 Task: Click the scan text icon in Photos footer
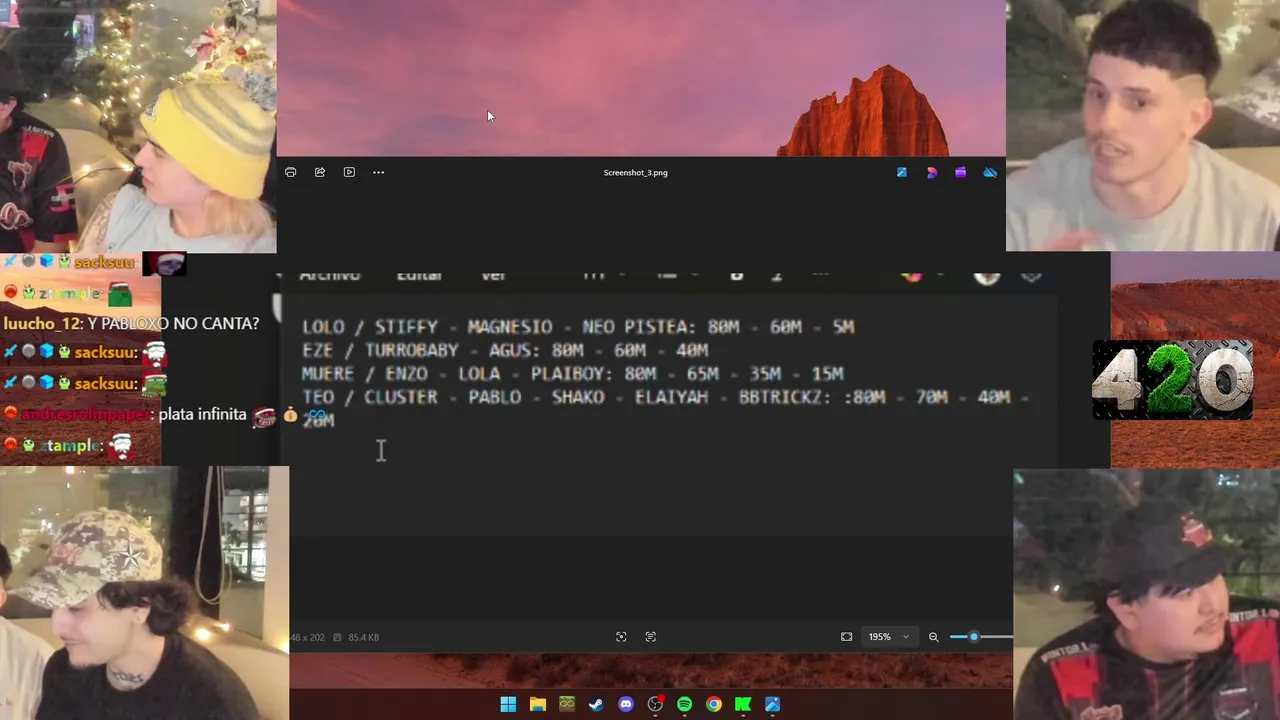651,637
